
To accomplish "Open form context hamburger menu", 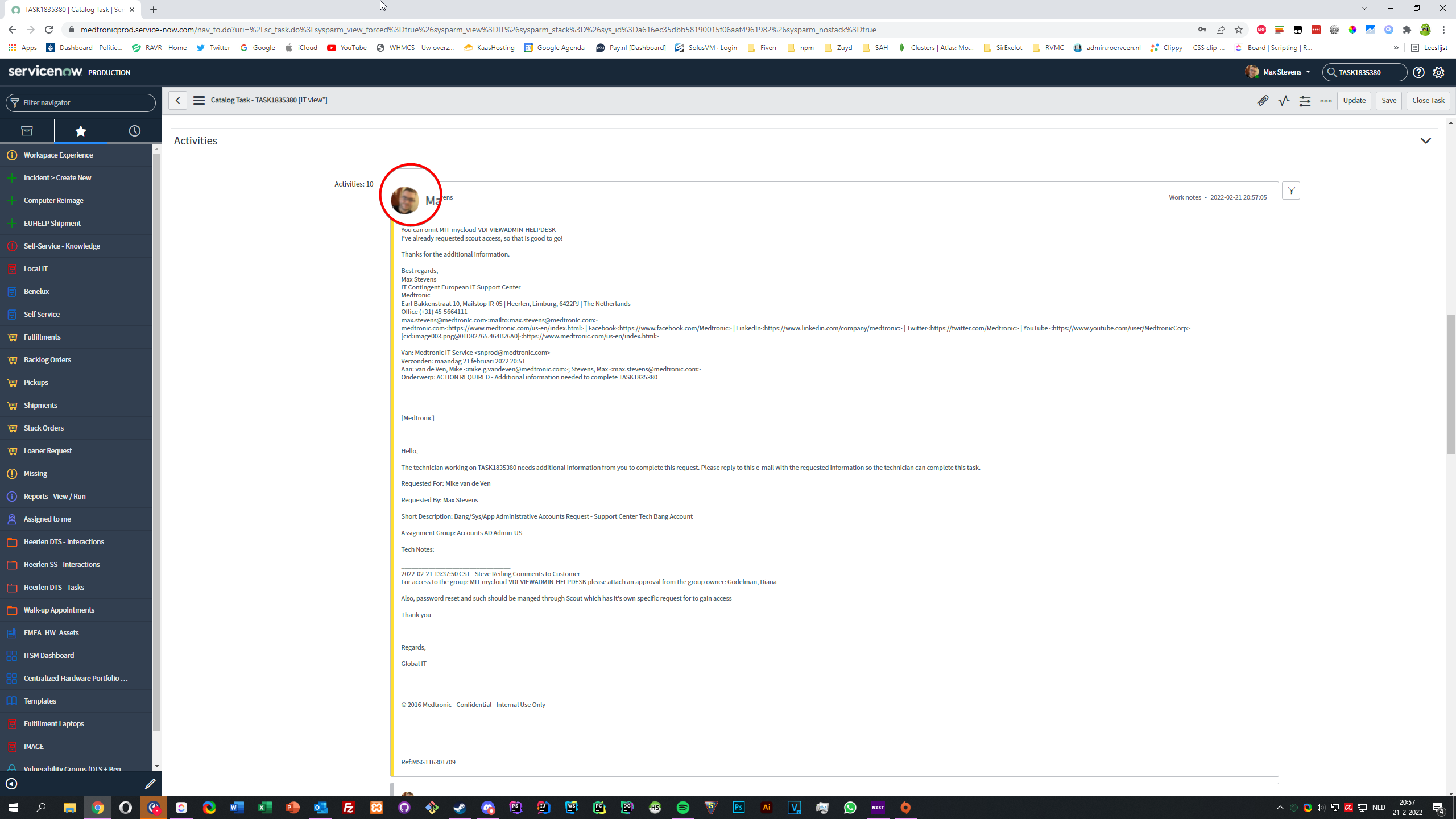I will [x=198, y=100].
